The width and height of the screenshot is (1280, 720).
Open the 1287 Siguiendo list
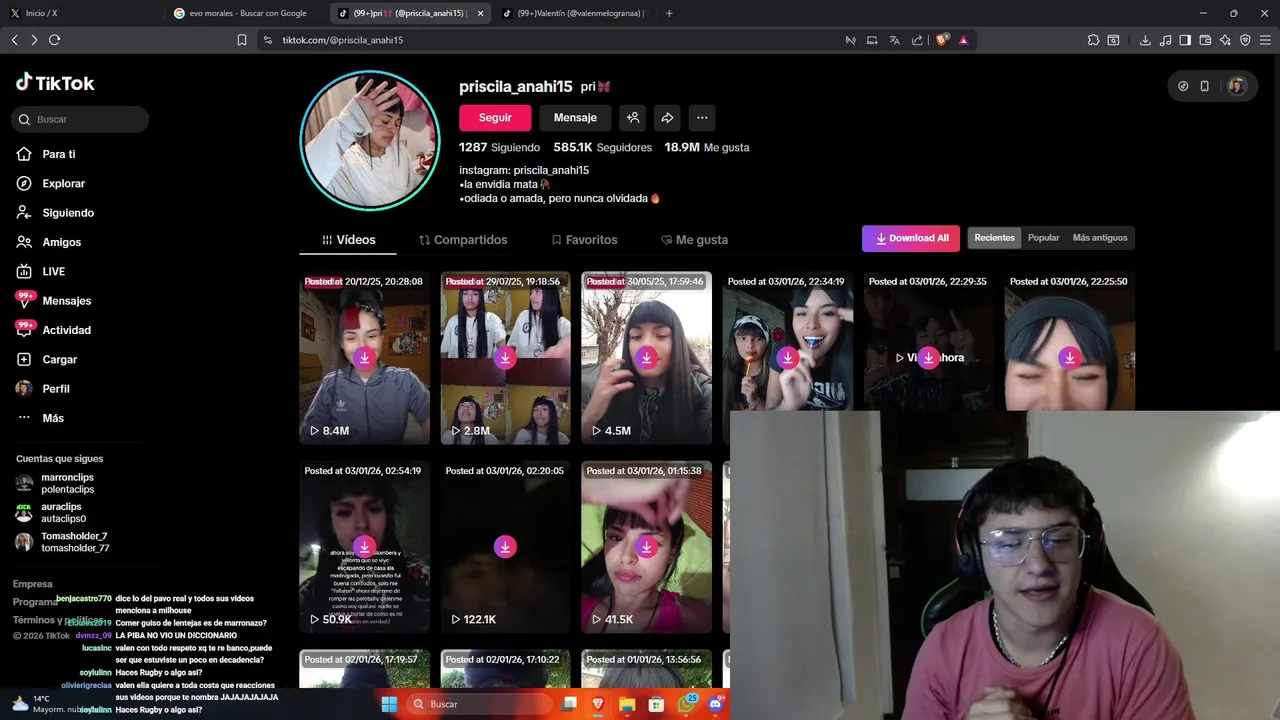pos(499,147)
